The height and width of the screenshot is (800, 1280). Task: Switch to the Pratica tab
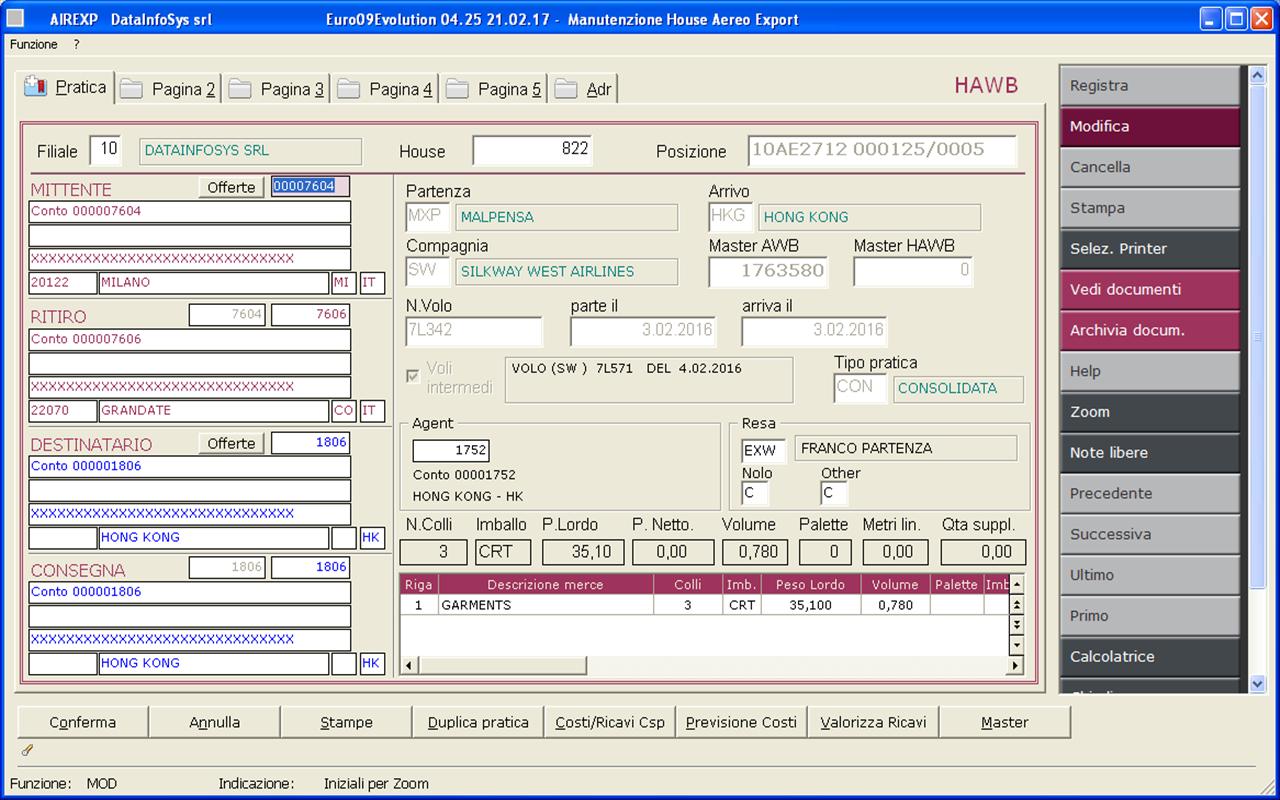pyautogui.click(x=66, y=87)
